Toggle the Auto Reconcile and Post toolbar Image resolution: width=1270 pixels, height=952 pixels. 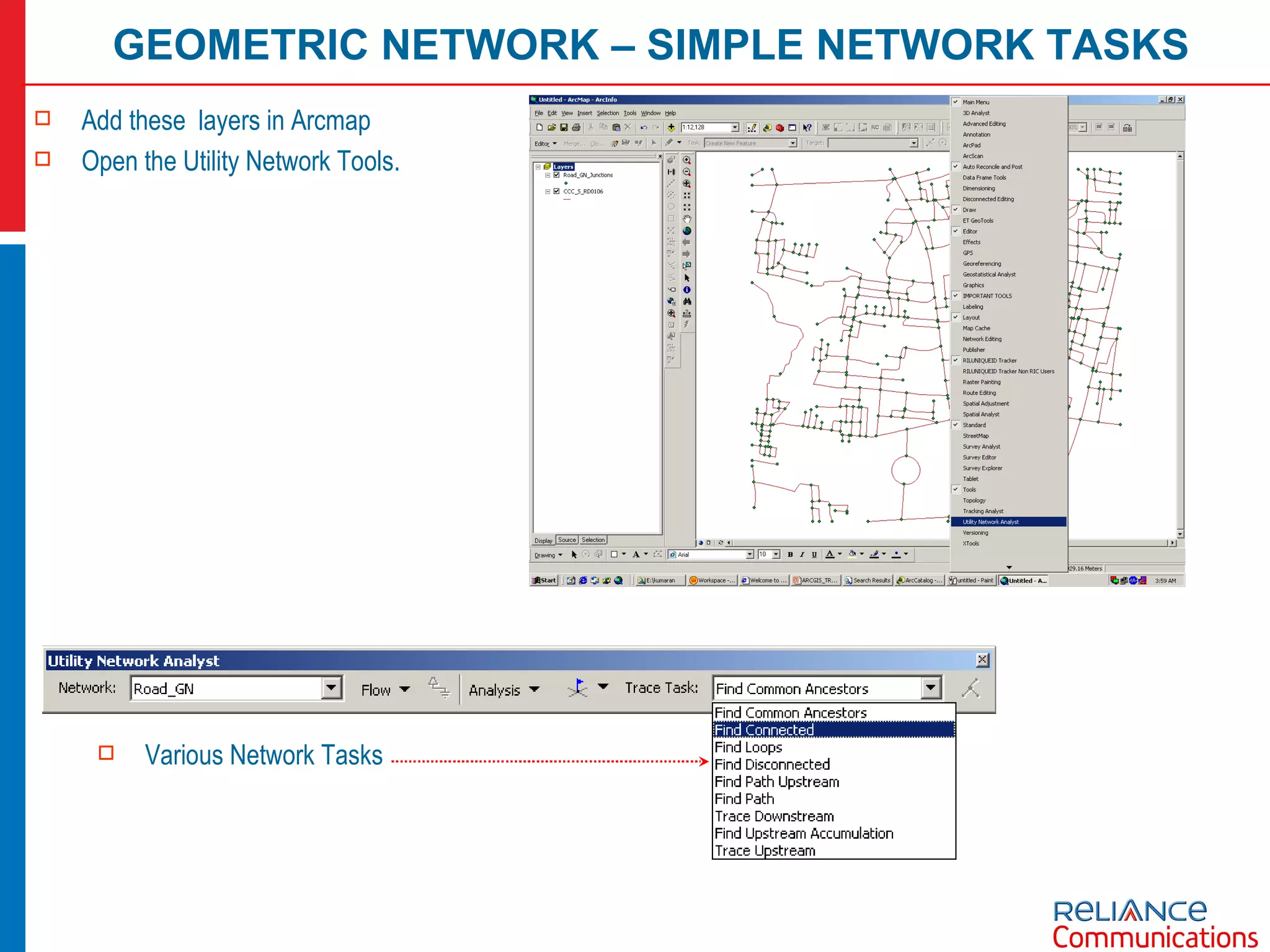pyautogui.click(x=1009, y=167)
